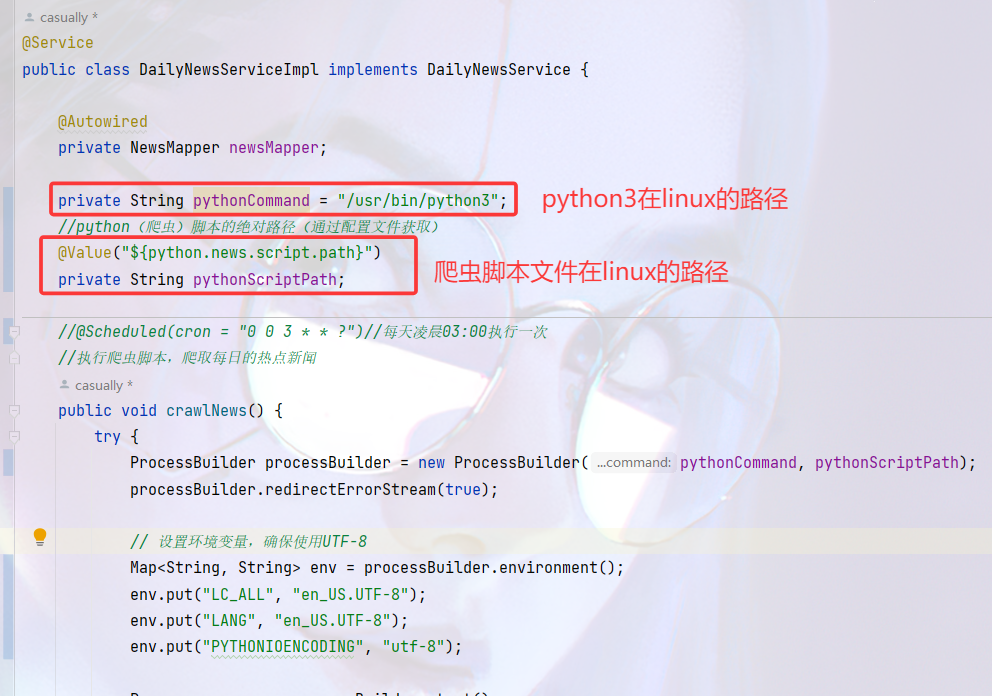Click the NewsMapper type name

(x=175, y=147)
